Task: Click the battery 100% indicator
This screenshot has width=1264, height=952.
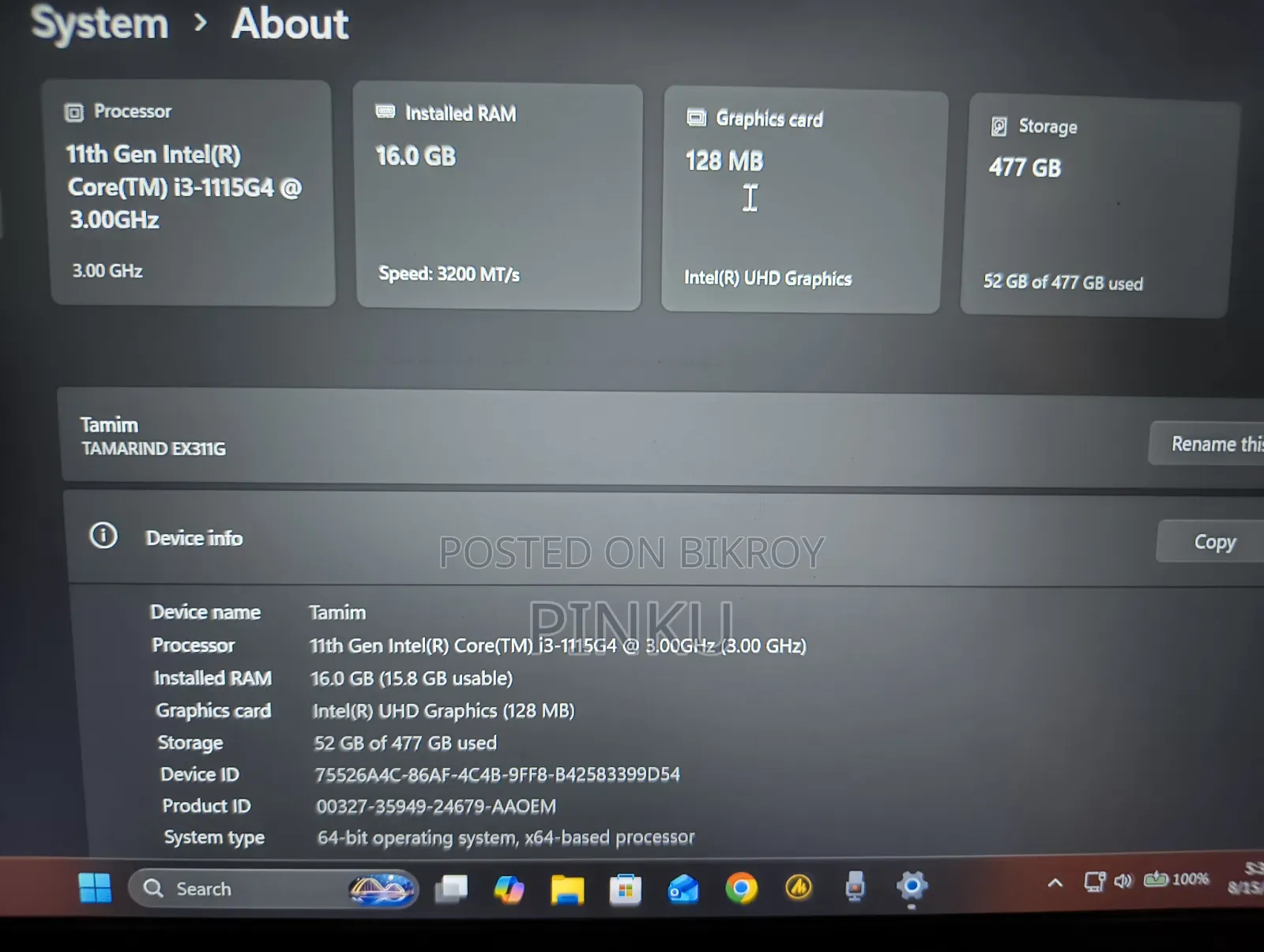Action: pos(1176,879)
